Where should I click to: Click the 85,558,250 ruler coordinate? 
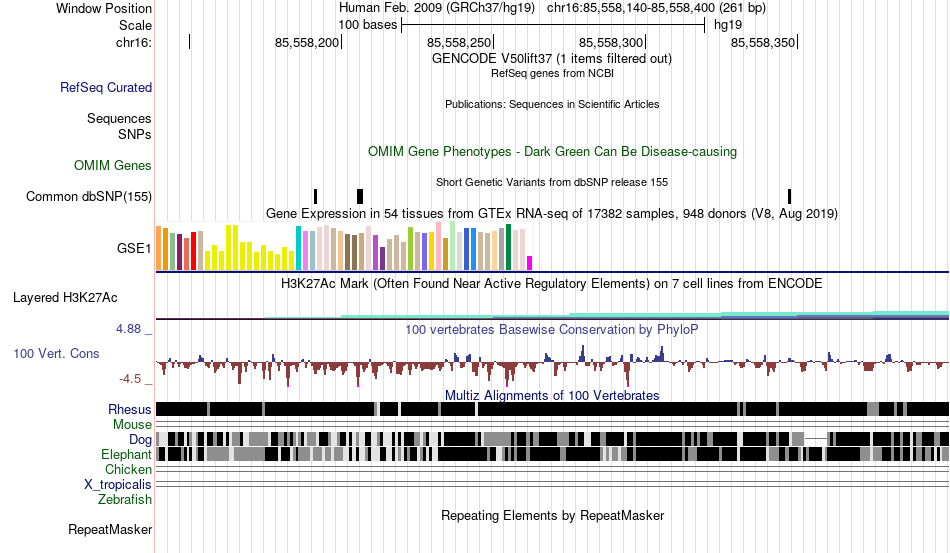(459, 42)
